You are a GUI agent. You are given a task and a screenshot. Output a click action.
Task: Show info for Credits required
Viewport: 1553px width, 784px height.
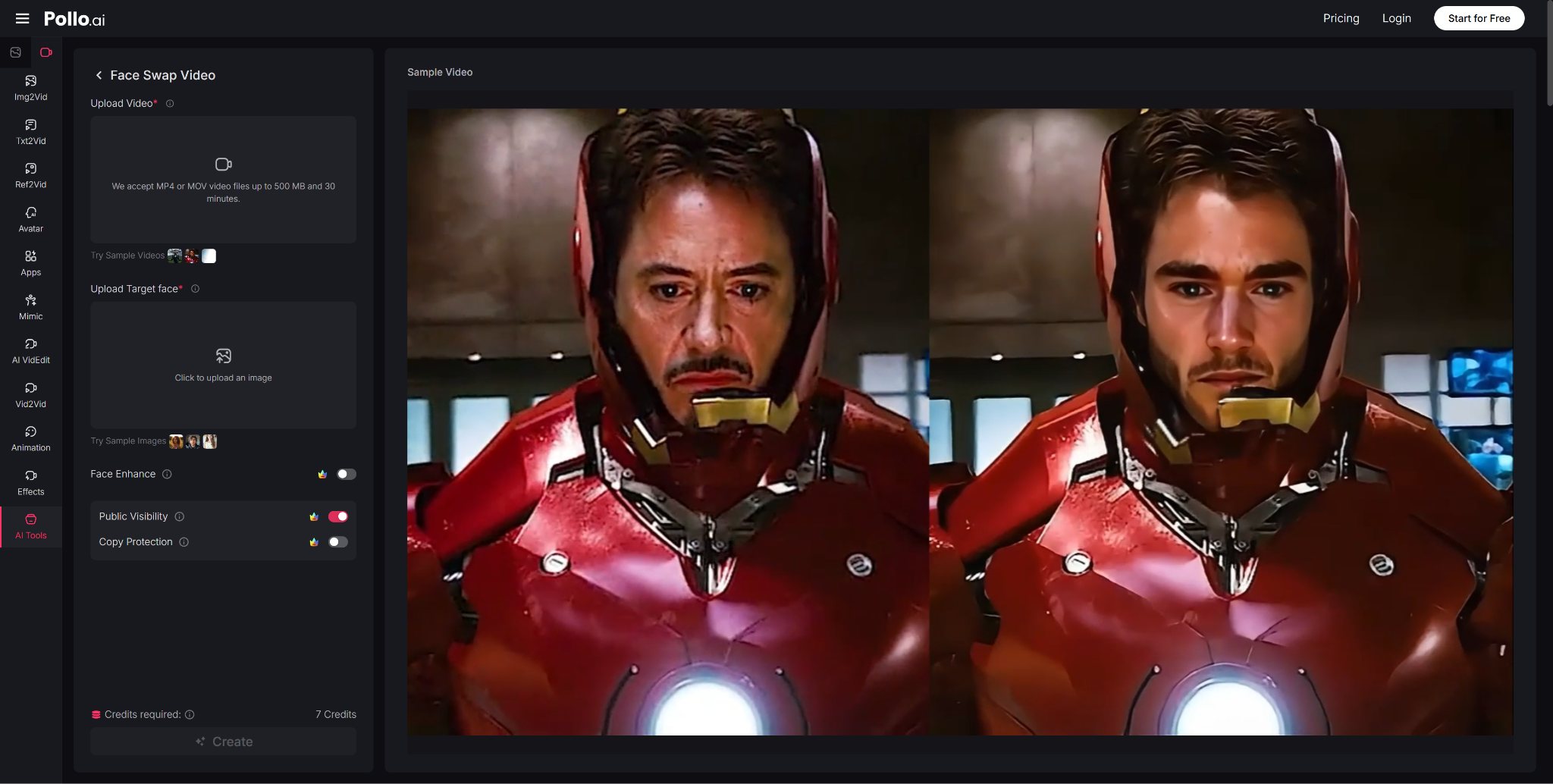[190, 714]
